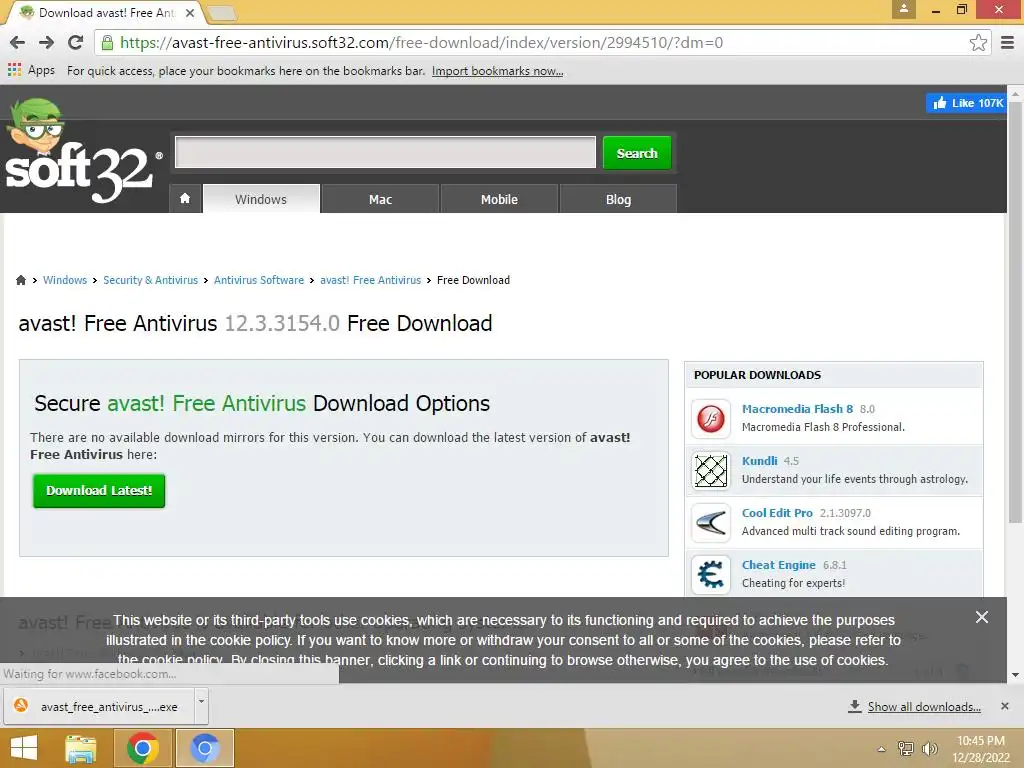
Task: Open the Cheat Engine icon
Action: tap(711, 575)
